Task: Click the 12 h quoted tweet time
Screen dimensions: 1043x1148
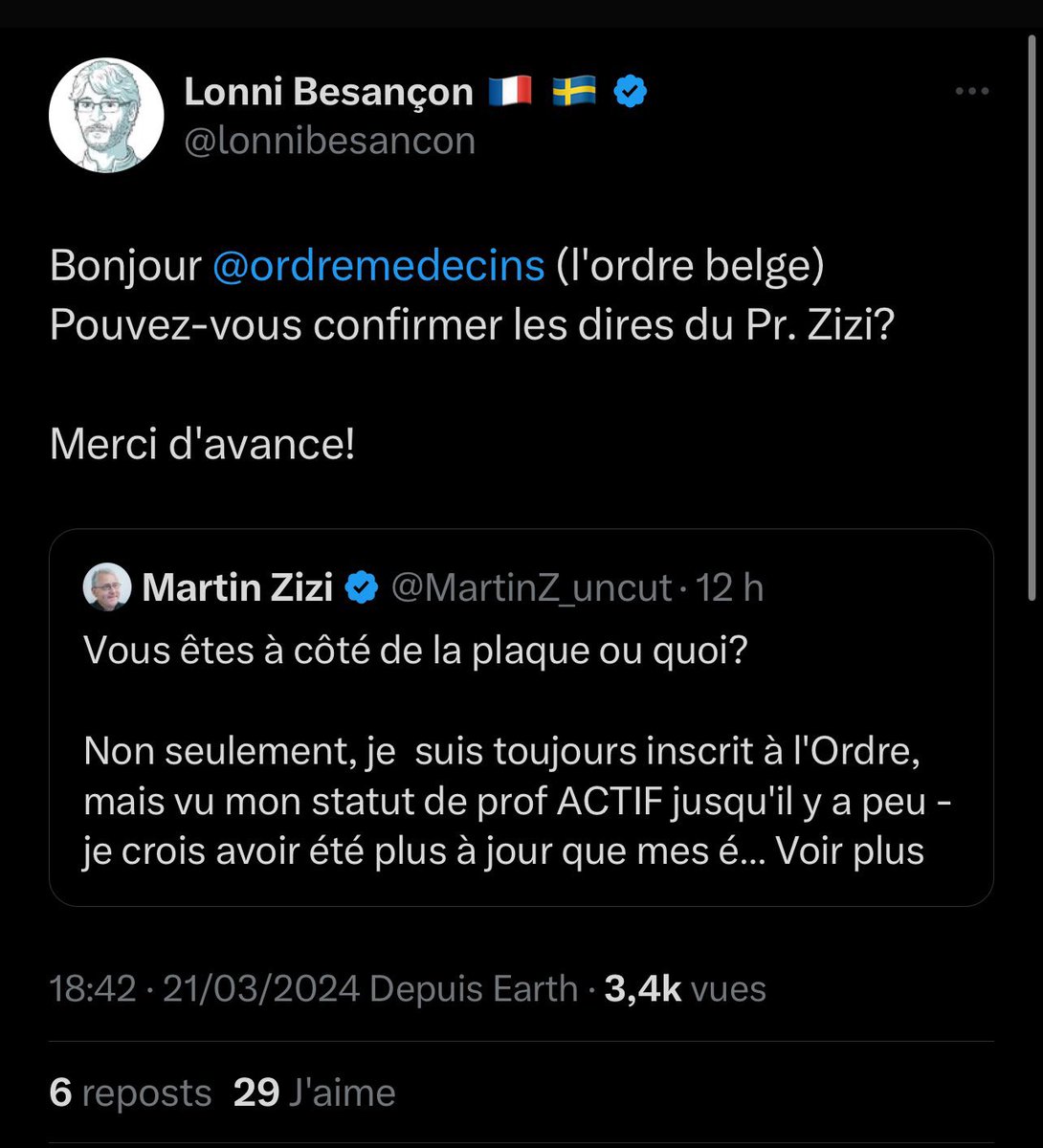Action: pyautogui.click(x=730, y=587)
